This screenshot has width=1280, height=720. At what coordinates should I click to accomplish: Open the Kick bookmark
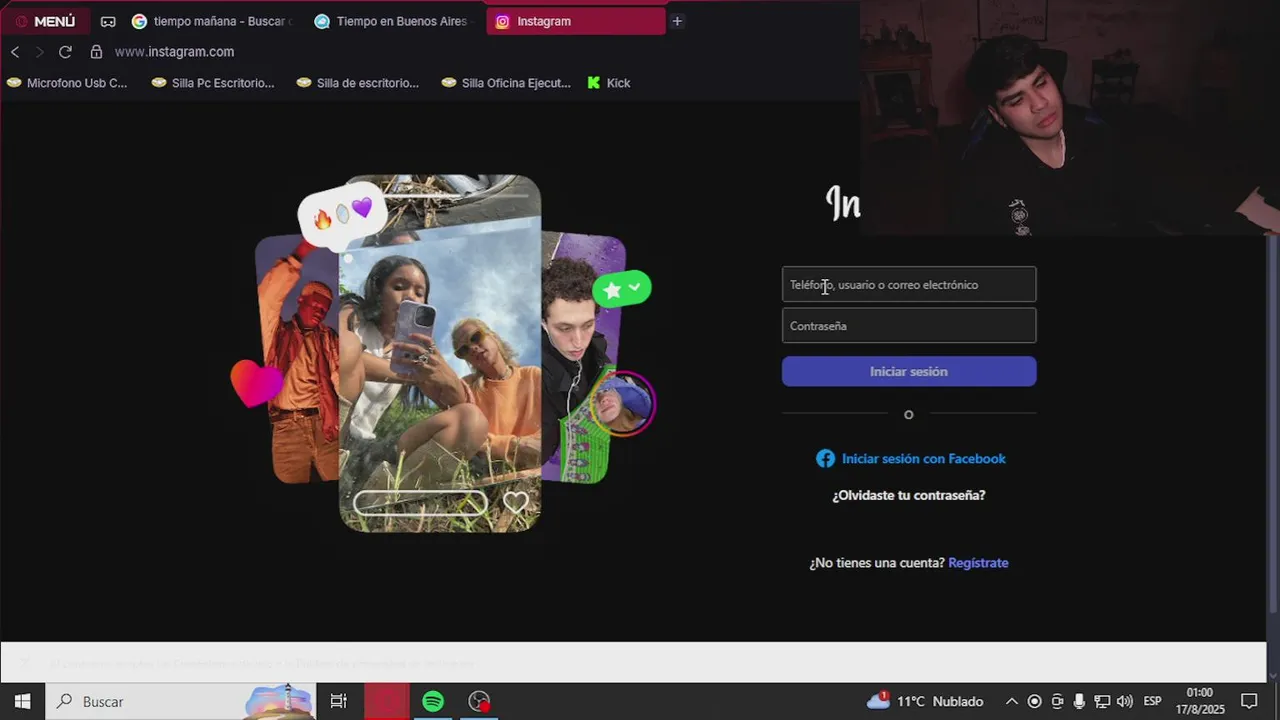click(x=609, y=83)
